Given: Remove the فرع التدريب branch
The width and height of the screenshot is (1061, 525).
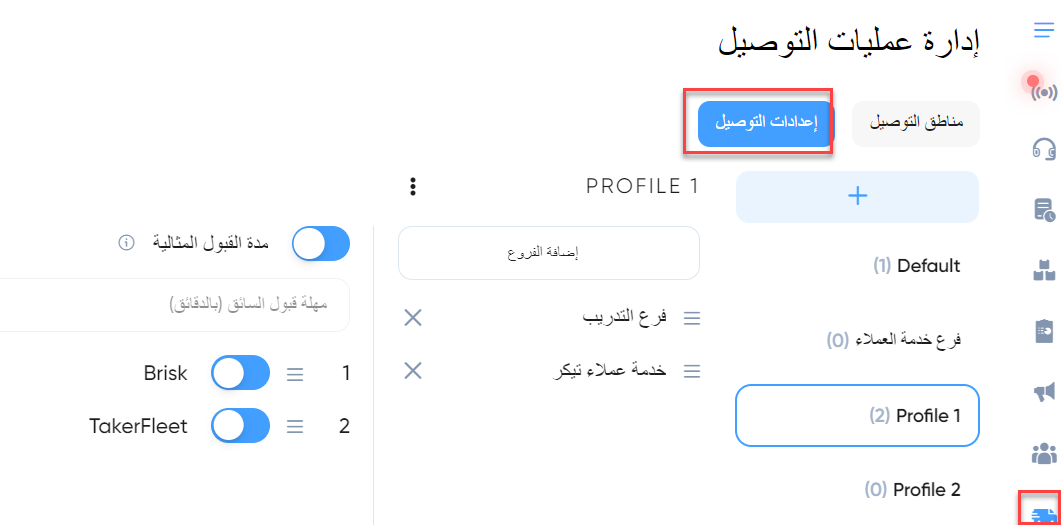Looking at the screenshot, I should coord(413,317).
